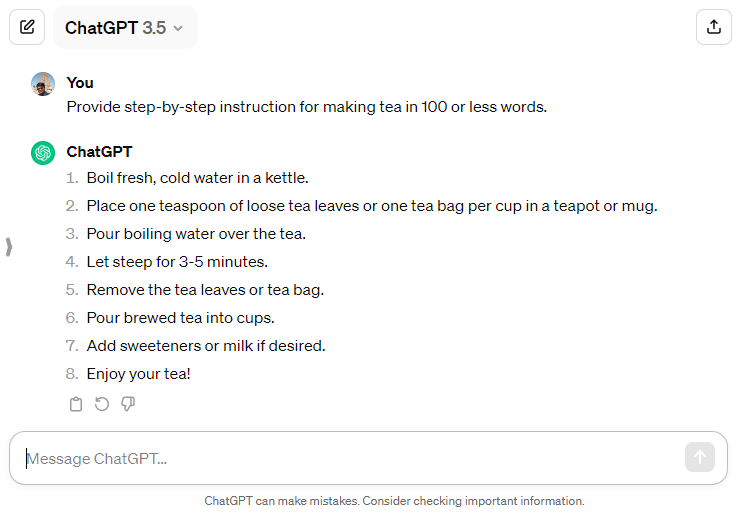Click the "Let steep for 3-5 minutes" step
744x514 pixels.
coord(177,262)
